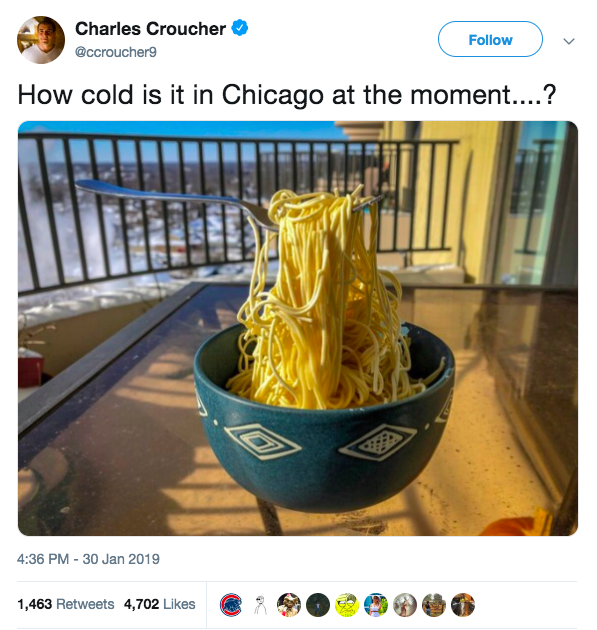The height and width of the screenshot is (630, 597).
Task: Open the Charles Croucher display name link
Action: point(151,29)
